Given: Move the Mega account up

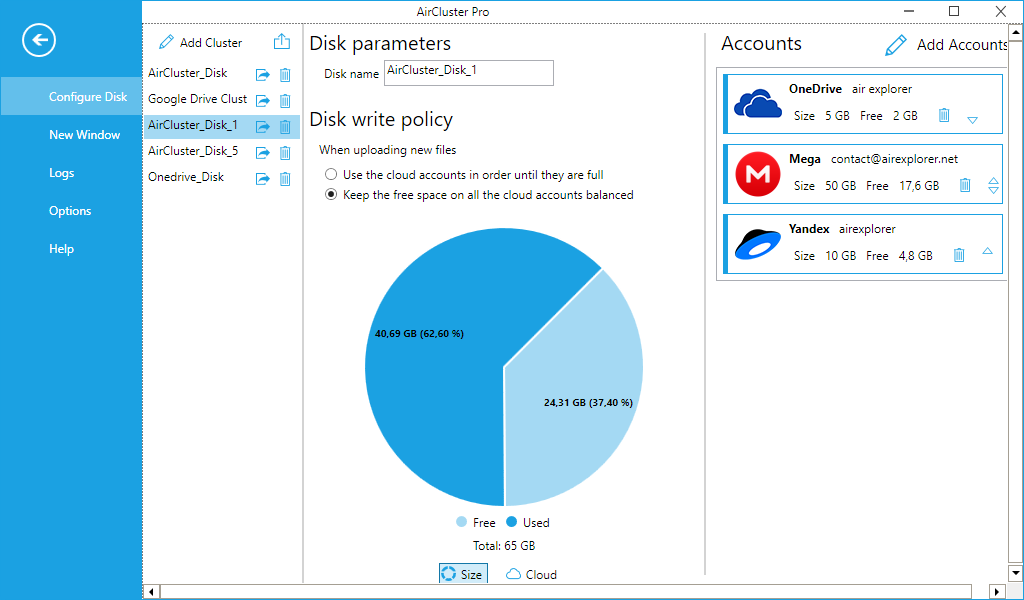Looking at the screenshot, I should pos(993,181).
